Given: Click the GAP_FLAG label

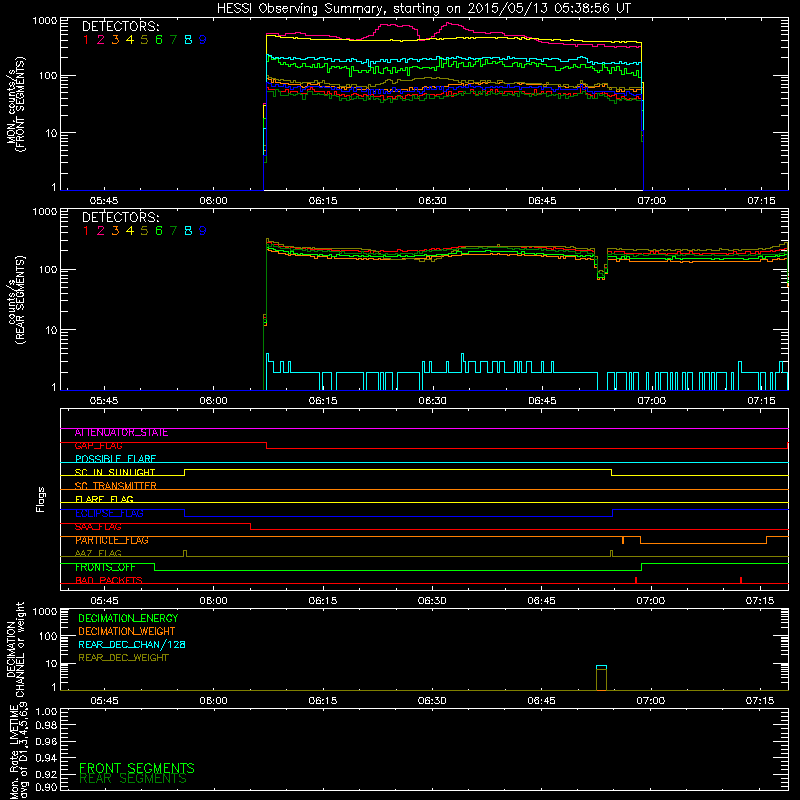Looking at the screenshot, I should coord(98,446).
